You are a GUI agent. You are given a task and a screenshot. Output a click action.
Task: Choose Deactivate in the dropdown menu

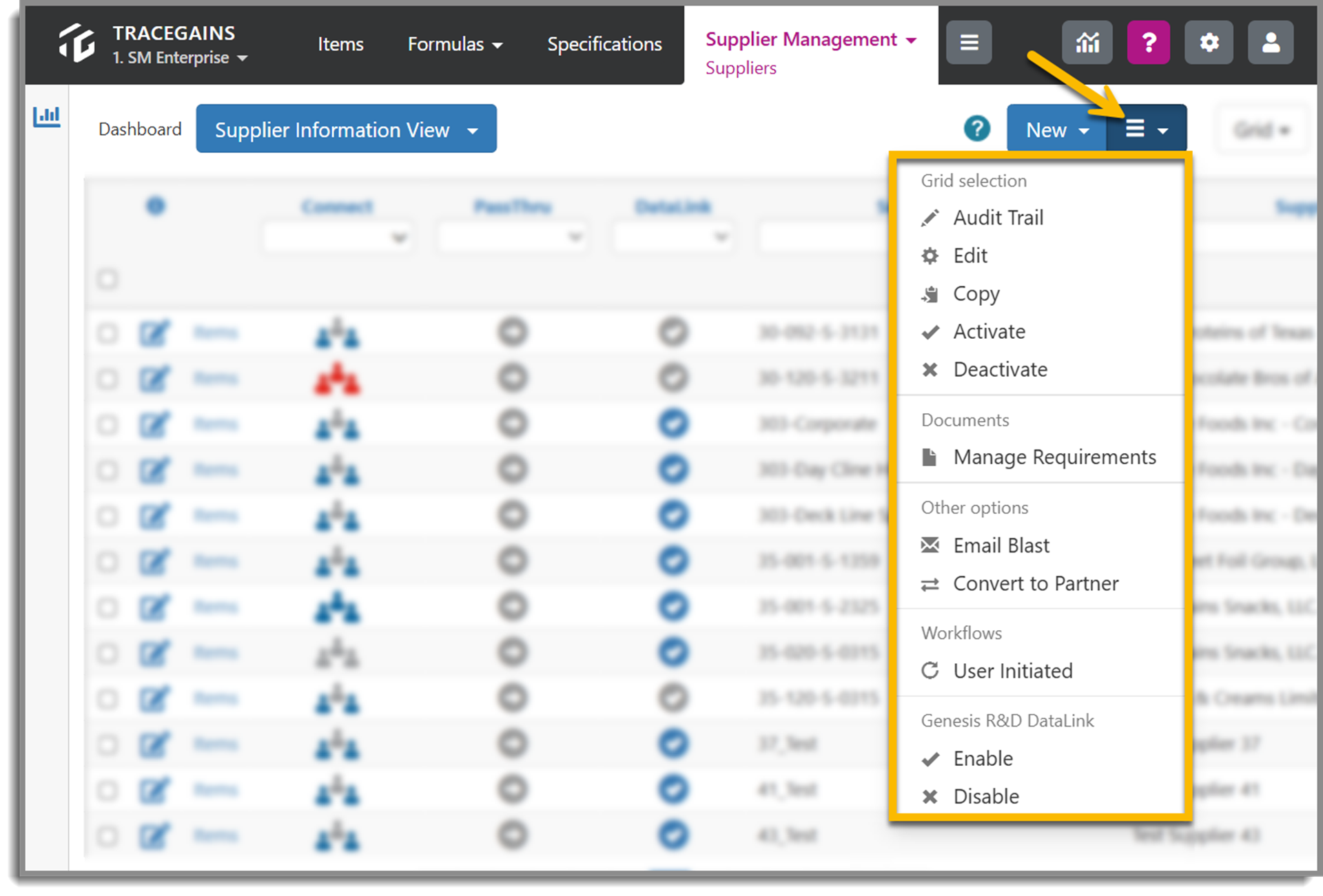[x=1000, y=370]
